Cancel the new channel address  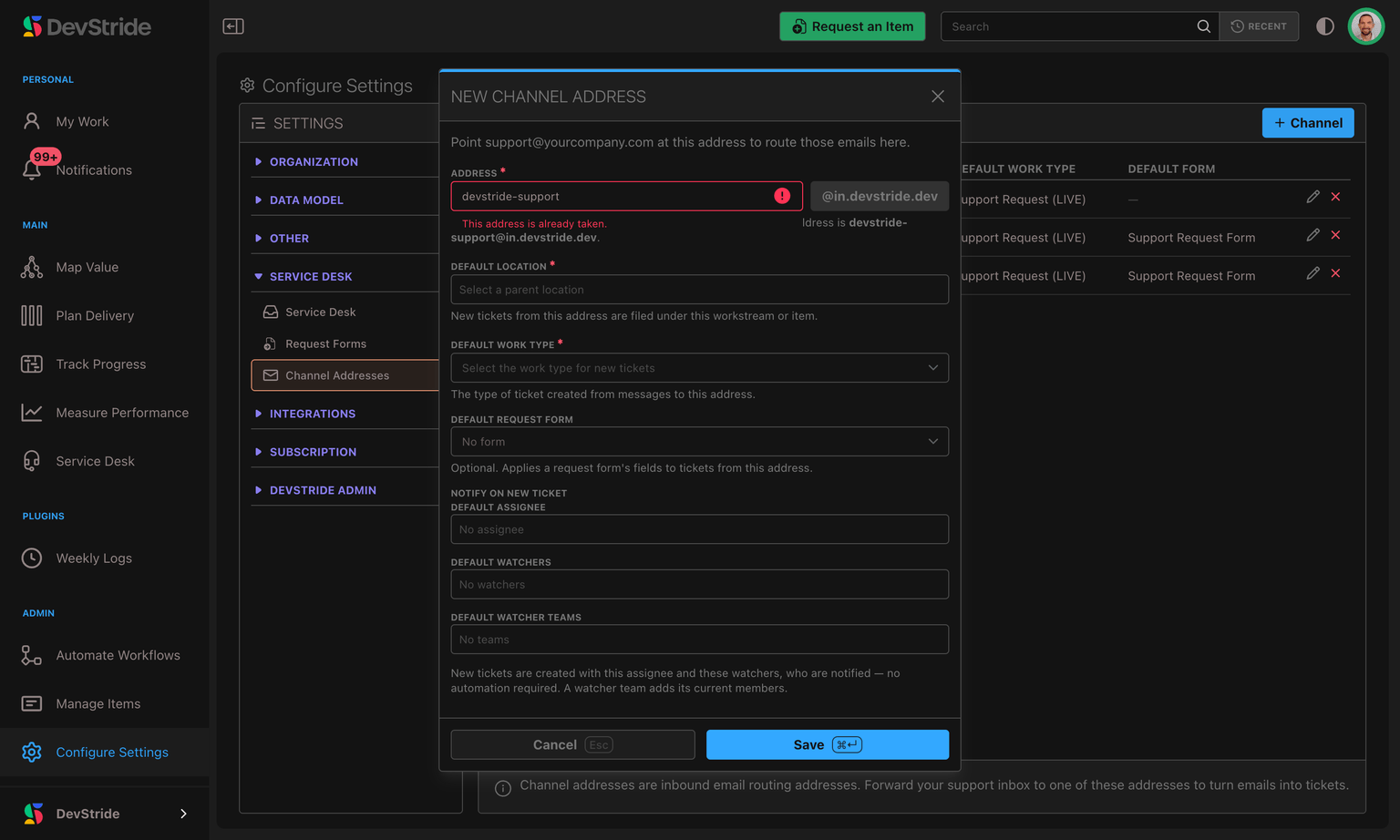tap(572, 744)
